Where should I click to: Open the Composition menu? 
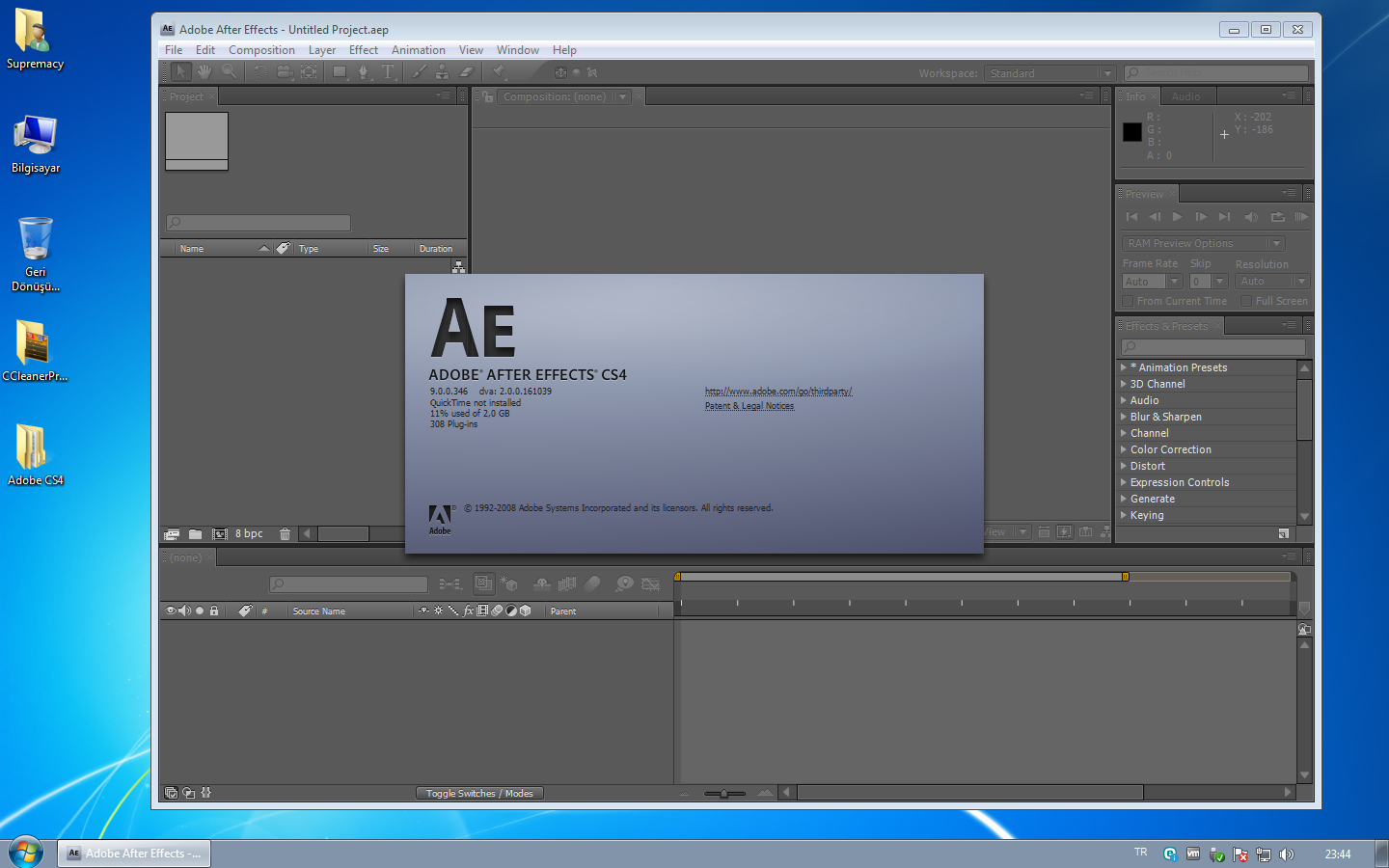261,49
